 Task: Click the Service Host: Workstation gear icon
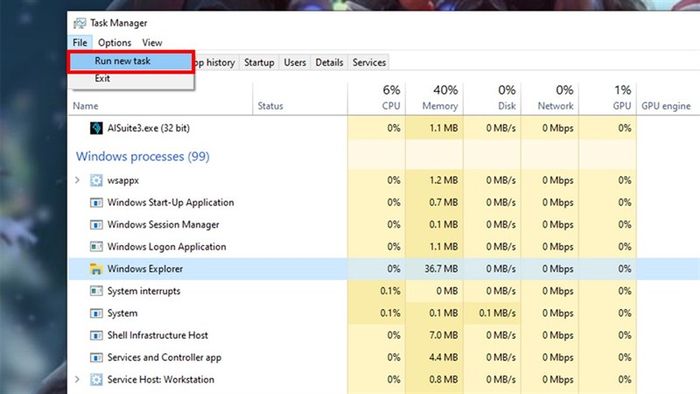[96, 380]
